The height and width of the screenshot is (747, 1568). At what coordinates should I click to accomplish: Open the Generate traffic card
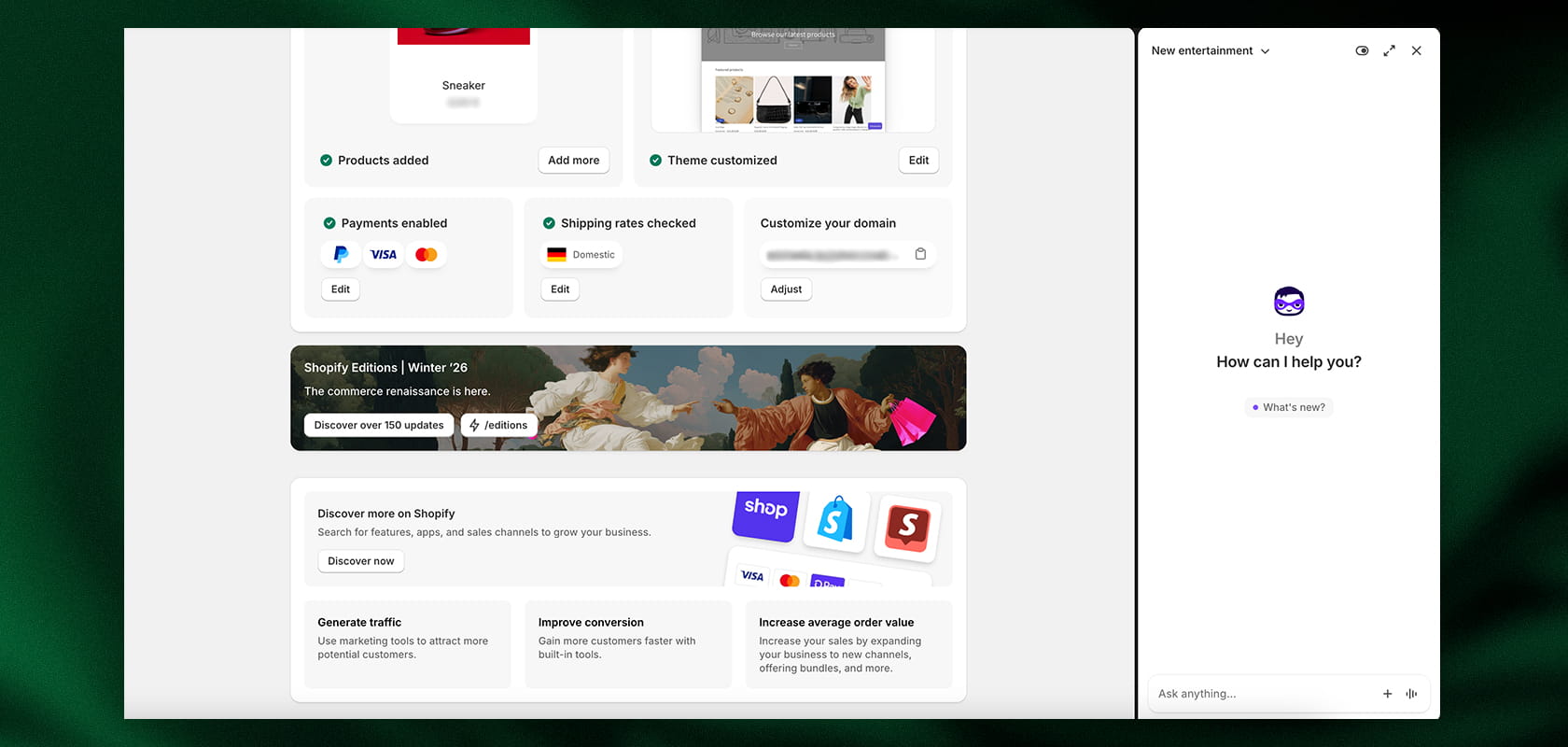[x=408, y=644]
